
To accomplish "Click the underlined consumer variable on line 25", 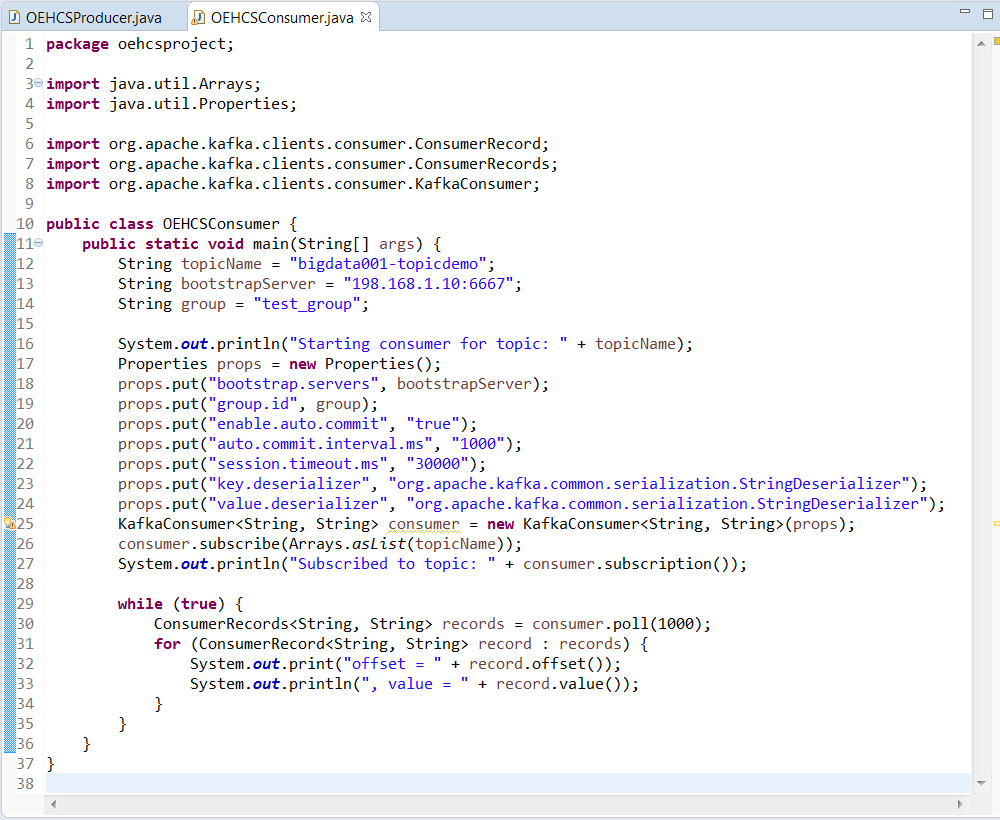I will click(423, 524).
